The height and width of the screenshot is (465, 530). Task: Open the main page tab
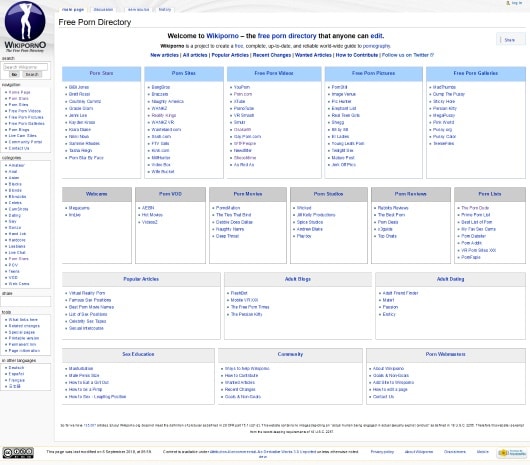pos(73,9)
